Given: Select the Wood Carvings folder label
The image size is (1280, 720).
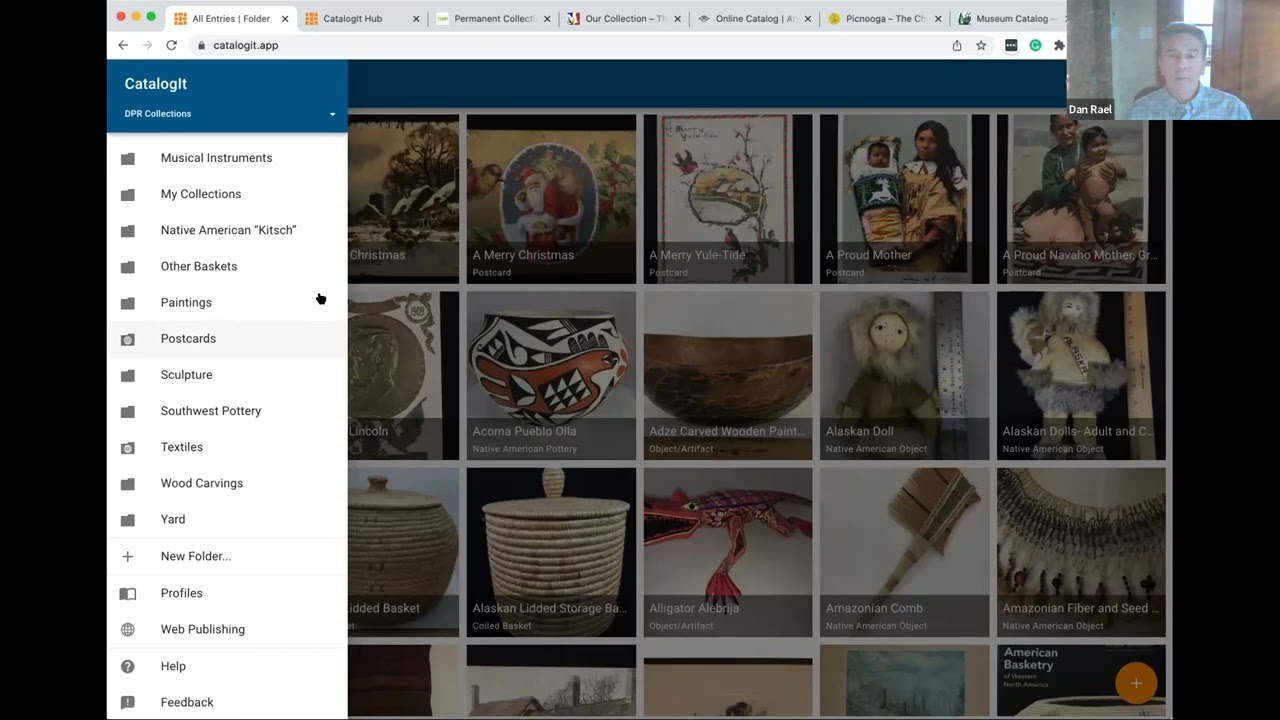Looking at the screenshot, I should point(202,483).
